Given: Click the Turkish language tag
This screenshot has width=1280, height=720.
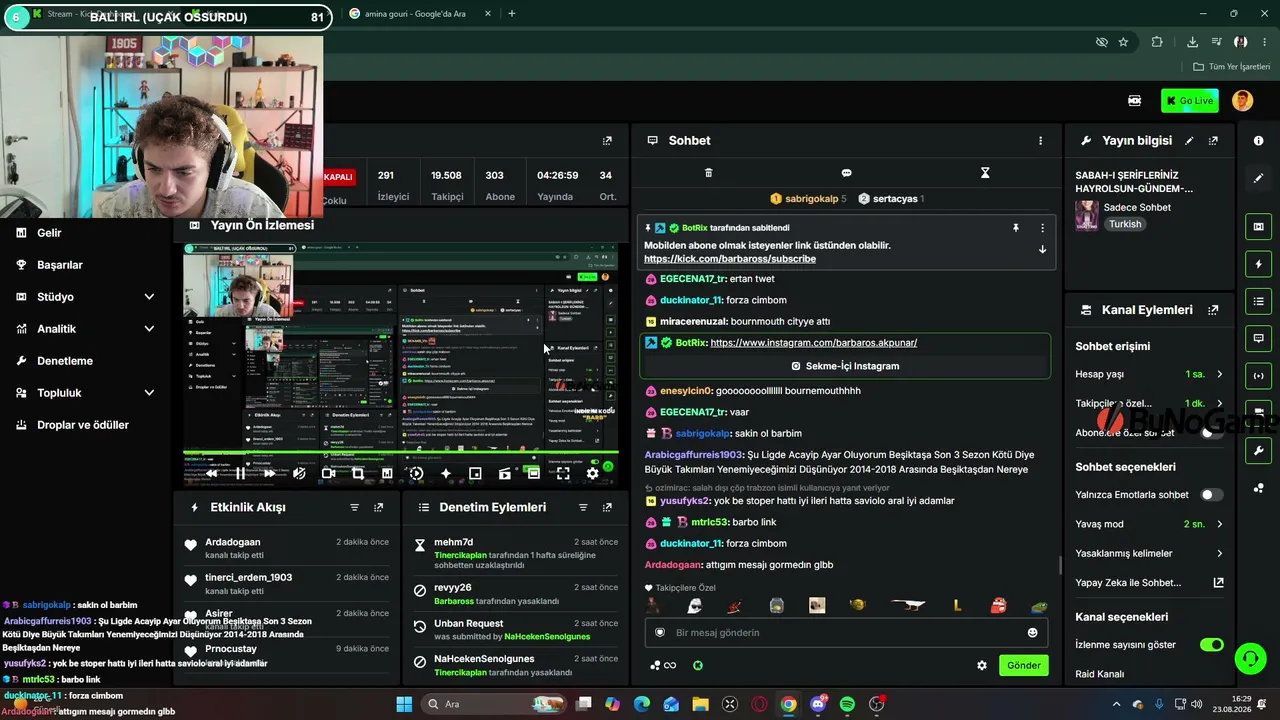Looking at the screenshot, I should click(x=1125, y=225).
